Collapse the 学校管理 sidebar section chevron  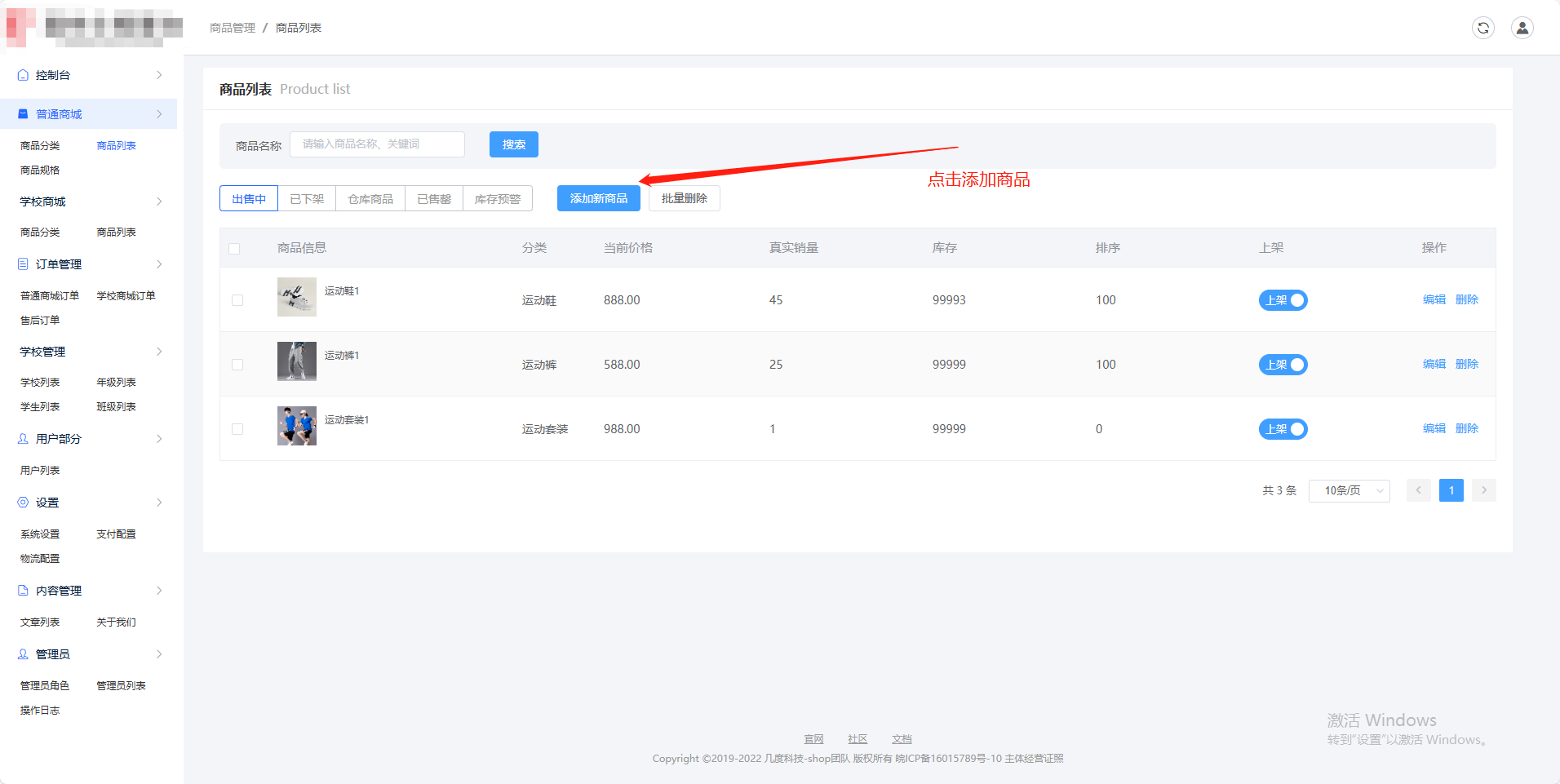pos(159,352)
